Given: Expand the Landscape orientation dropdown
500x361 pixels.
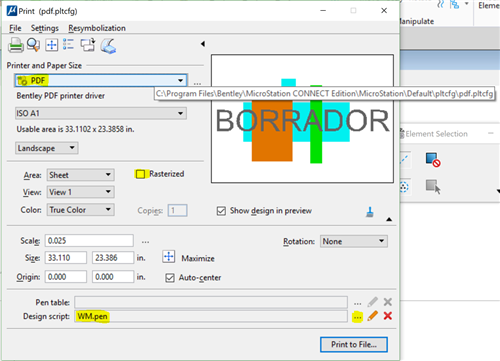Looking at the screenshot, I should pyautogui.click(x=47, y=148).
